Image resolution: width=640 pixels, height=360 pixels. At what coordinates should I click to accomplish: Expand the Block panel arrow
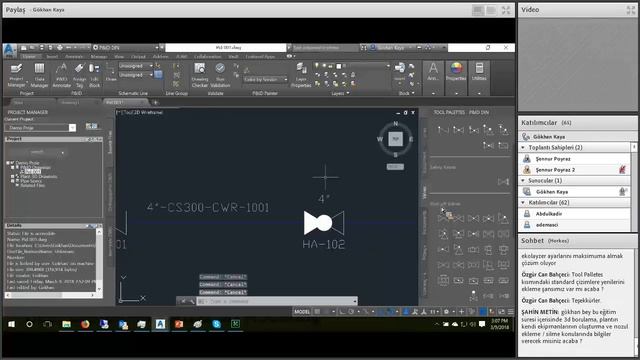click(413, 93)
